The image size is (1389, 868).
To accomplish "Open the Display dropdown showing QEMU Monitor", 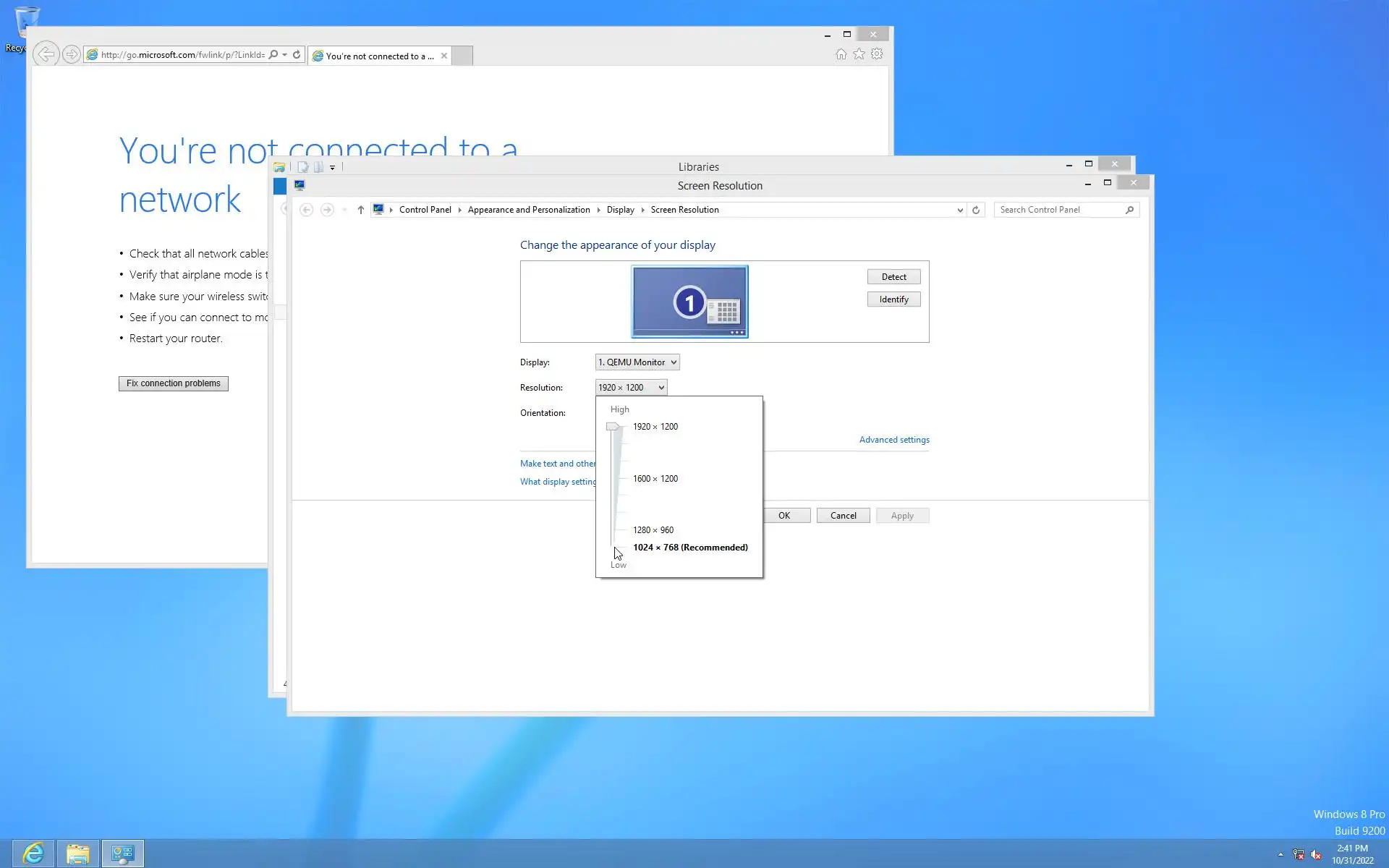I will [637, 362].
